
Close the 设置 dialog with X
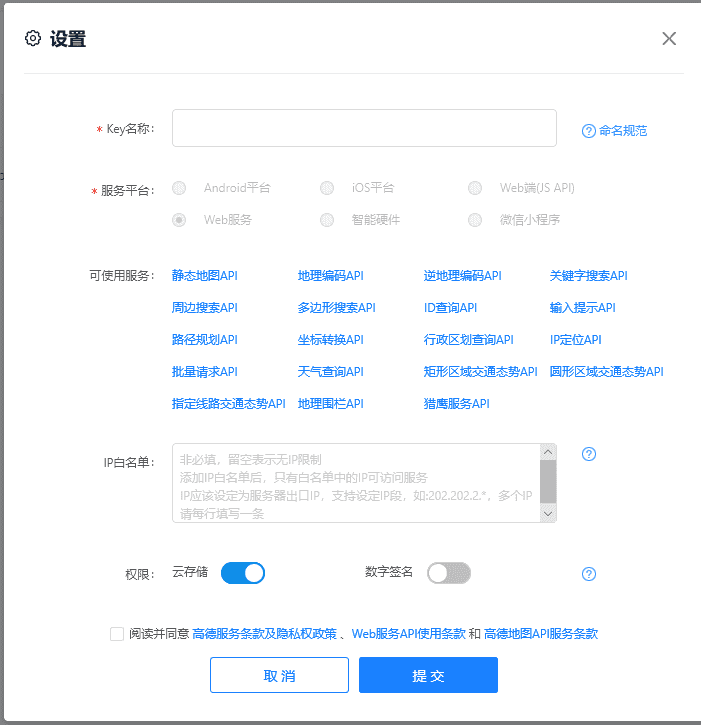[x=669, y=38]
